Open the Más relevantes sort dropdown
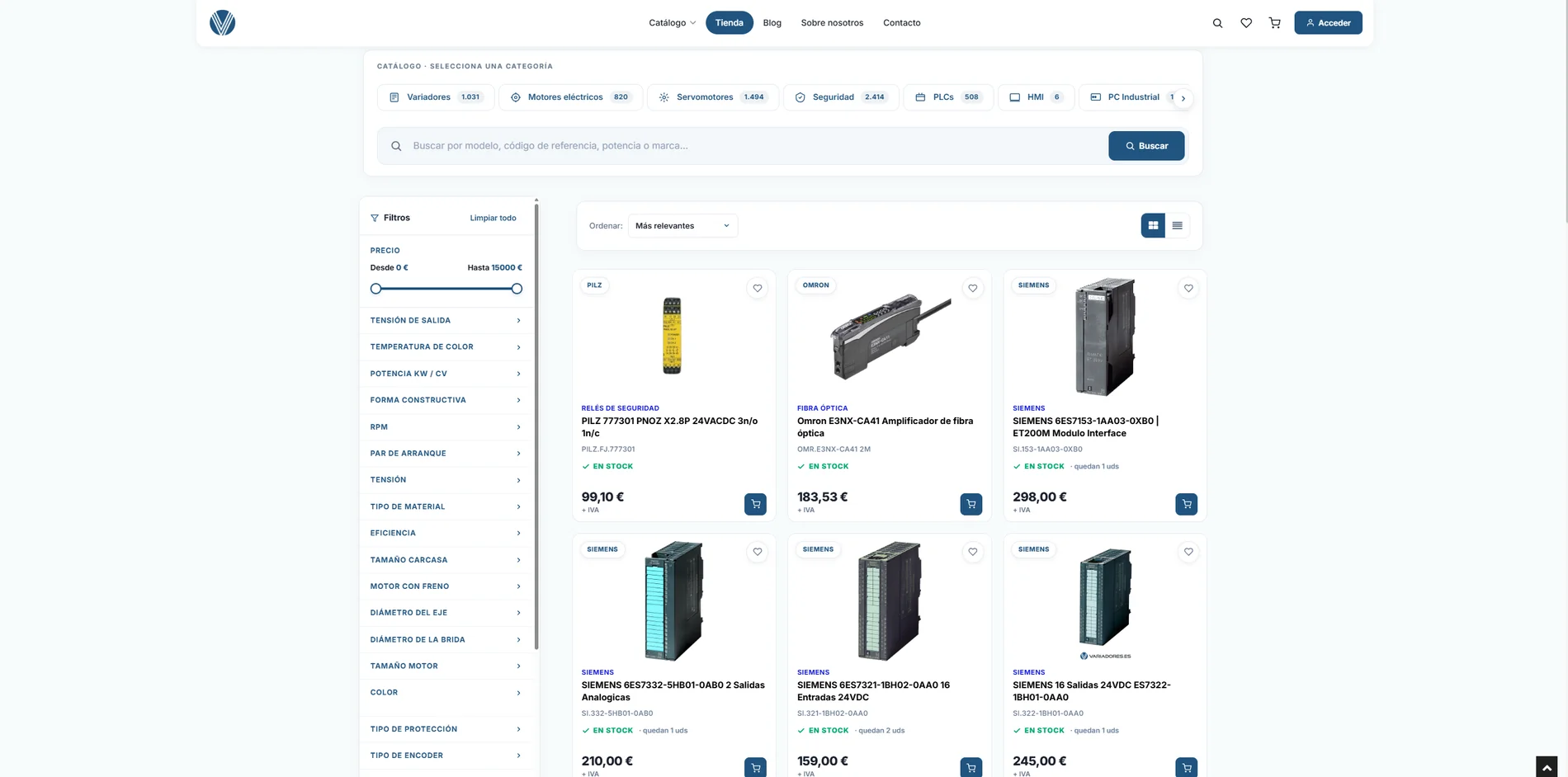Screen dimensions: 1568x777 coord(682,226)
